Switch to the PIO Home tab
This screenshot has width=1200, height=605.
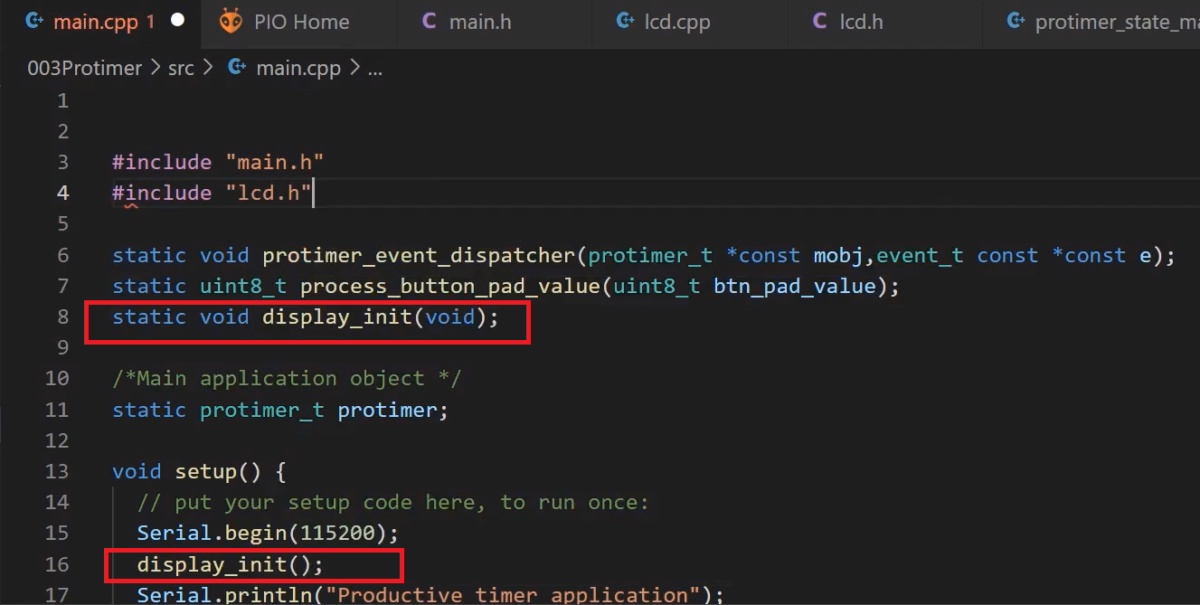point(300,20)
